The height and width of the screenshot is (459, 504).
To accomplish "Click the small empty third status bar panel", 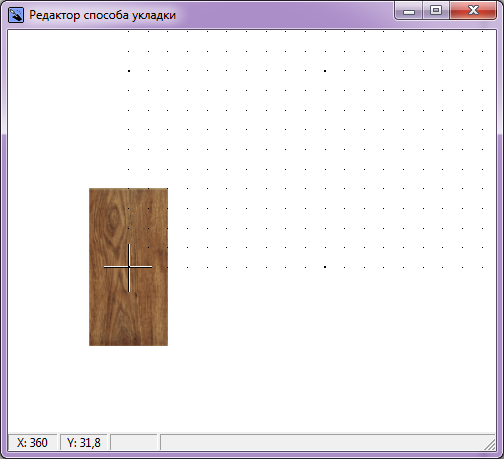I will pyautogui.click(x=134, y=442).
